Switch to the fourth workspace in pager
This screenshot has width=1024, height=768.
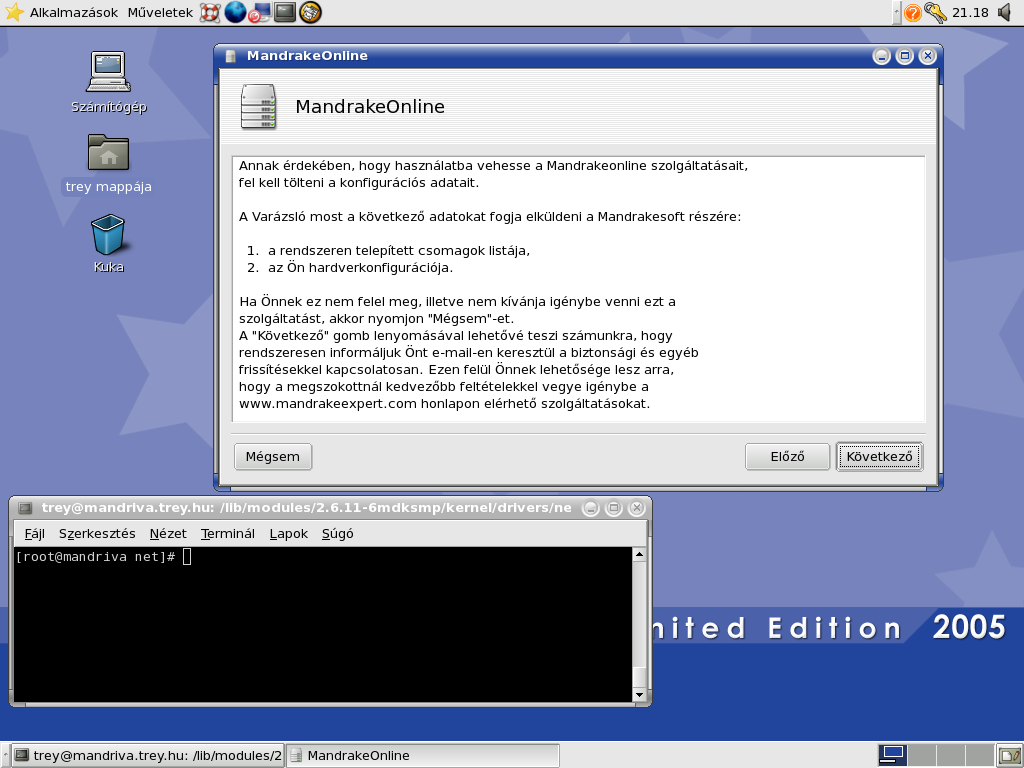(978, 755)
